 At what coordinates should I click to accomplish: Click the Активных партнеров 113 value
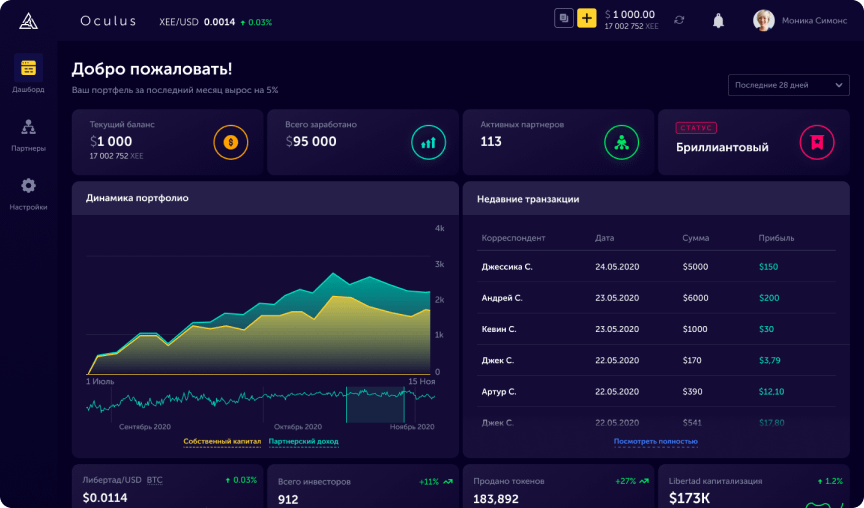tap(491, 142)
